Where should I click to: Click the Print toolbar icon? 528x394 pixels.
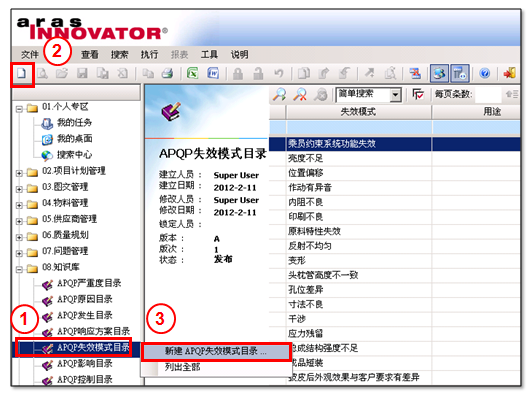167,73
